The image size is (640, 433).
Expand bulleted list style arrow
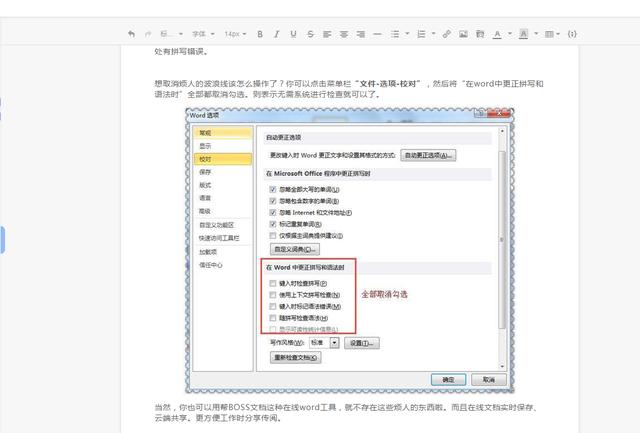click(407, 34)
